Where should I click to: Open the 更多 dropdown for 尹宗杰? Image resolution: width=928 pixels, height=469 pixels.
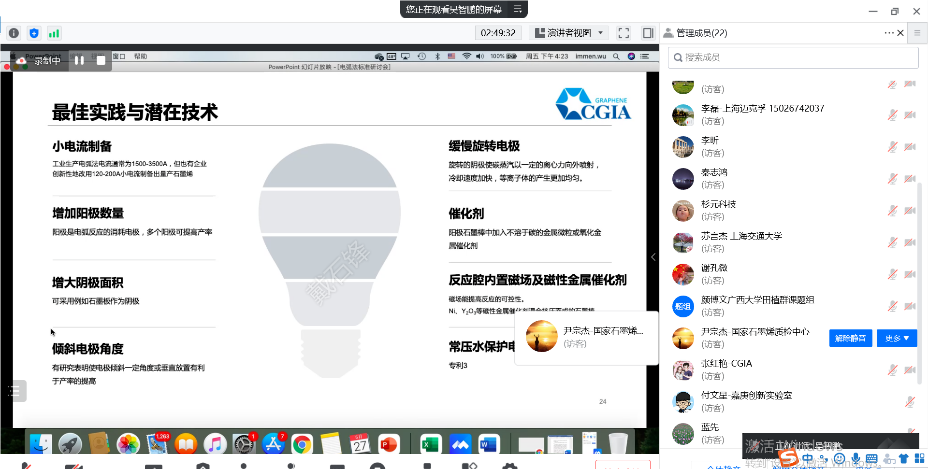897,338
